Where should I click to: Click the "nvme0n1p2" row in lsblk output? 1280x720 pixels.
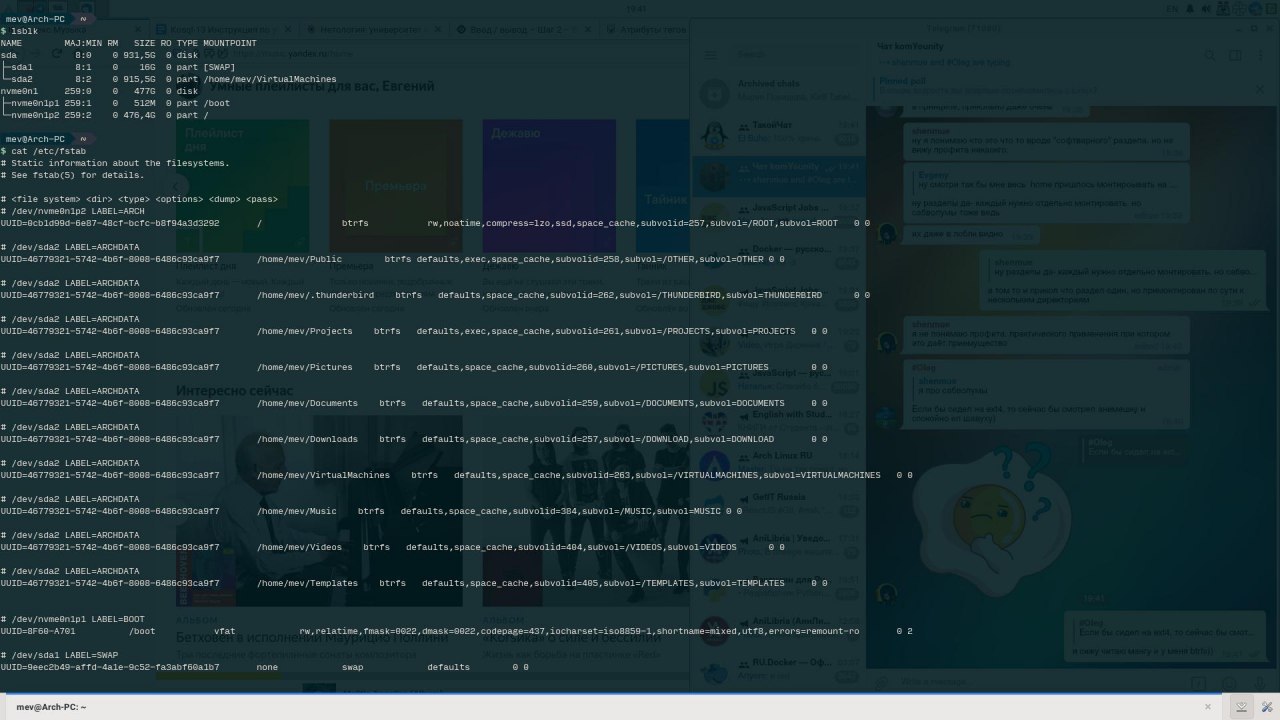[x=105, y=115]
